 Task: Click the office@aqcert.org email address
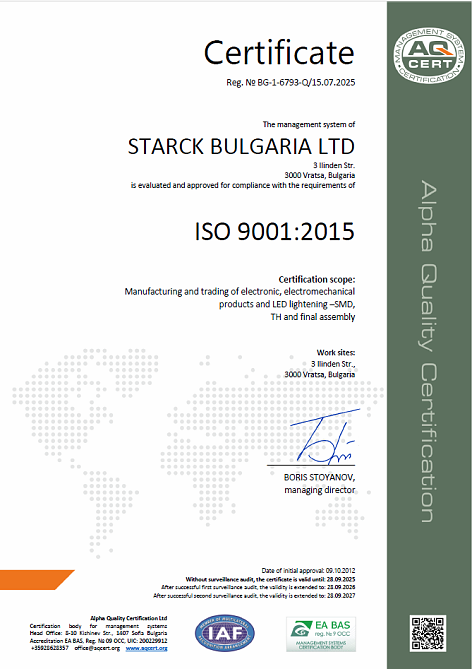(97, 648)
